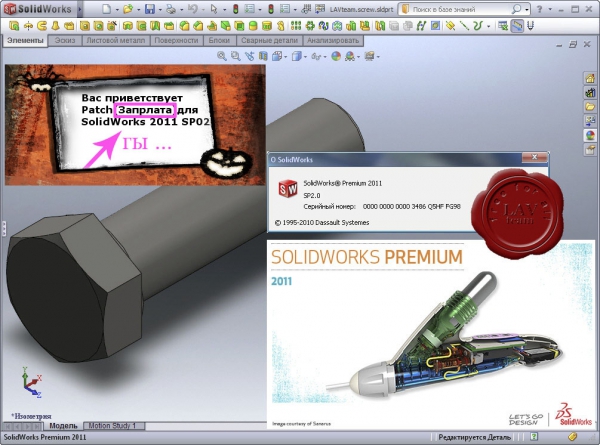The width and height of the screenshot is (600, 445).
Task: Open View Settings dropdown arrow
Action: click(378, 57)
